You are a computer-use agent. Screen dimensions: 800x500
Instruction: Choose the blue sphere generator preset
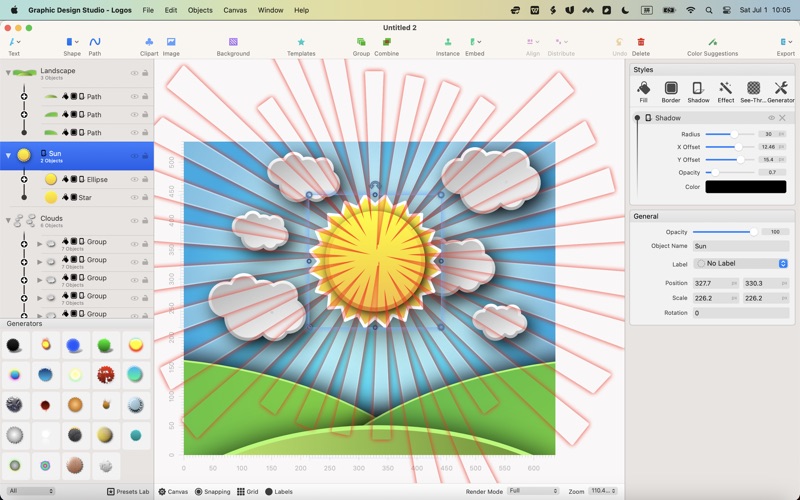[x=73, y=345]
